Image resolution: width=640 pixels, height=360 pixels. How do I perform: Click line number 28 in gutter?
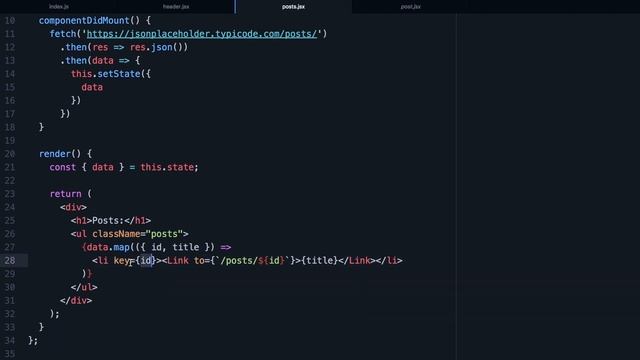click(x=10, y=260)
